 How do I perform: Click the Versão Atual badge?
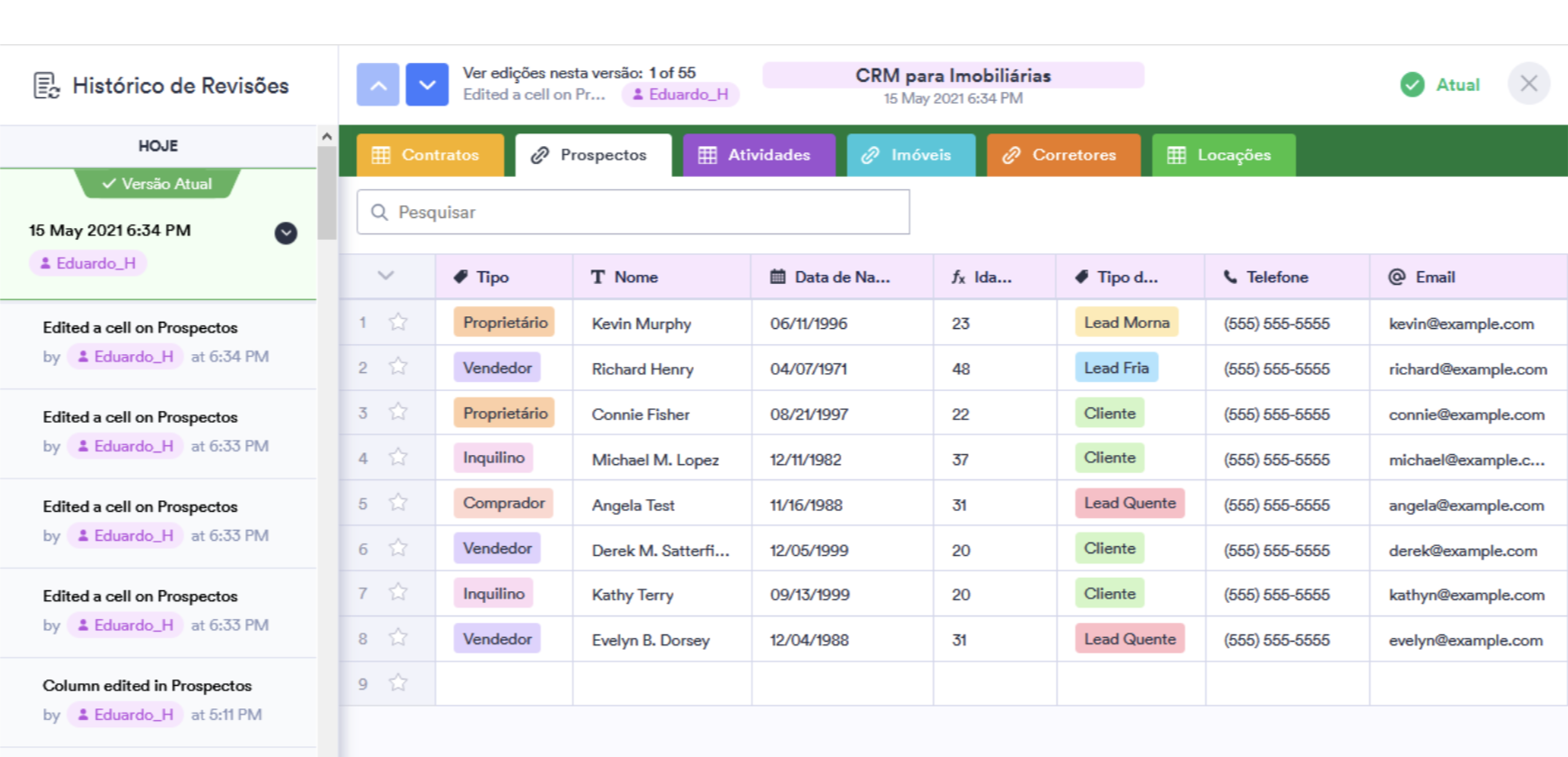(x=157, y=184)
